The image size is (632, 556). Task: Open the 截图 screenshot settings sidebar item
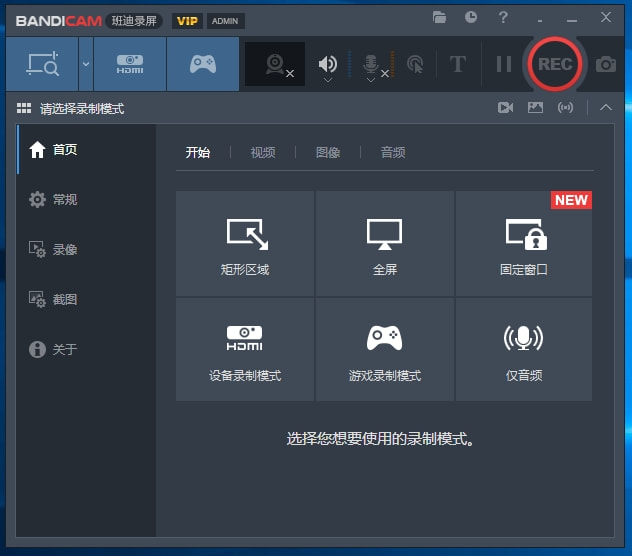click(x=86, y=300)
